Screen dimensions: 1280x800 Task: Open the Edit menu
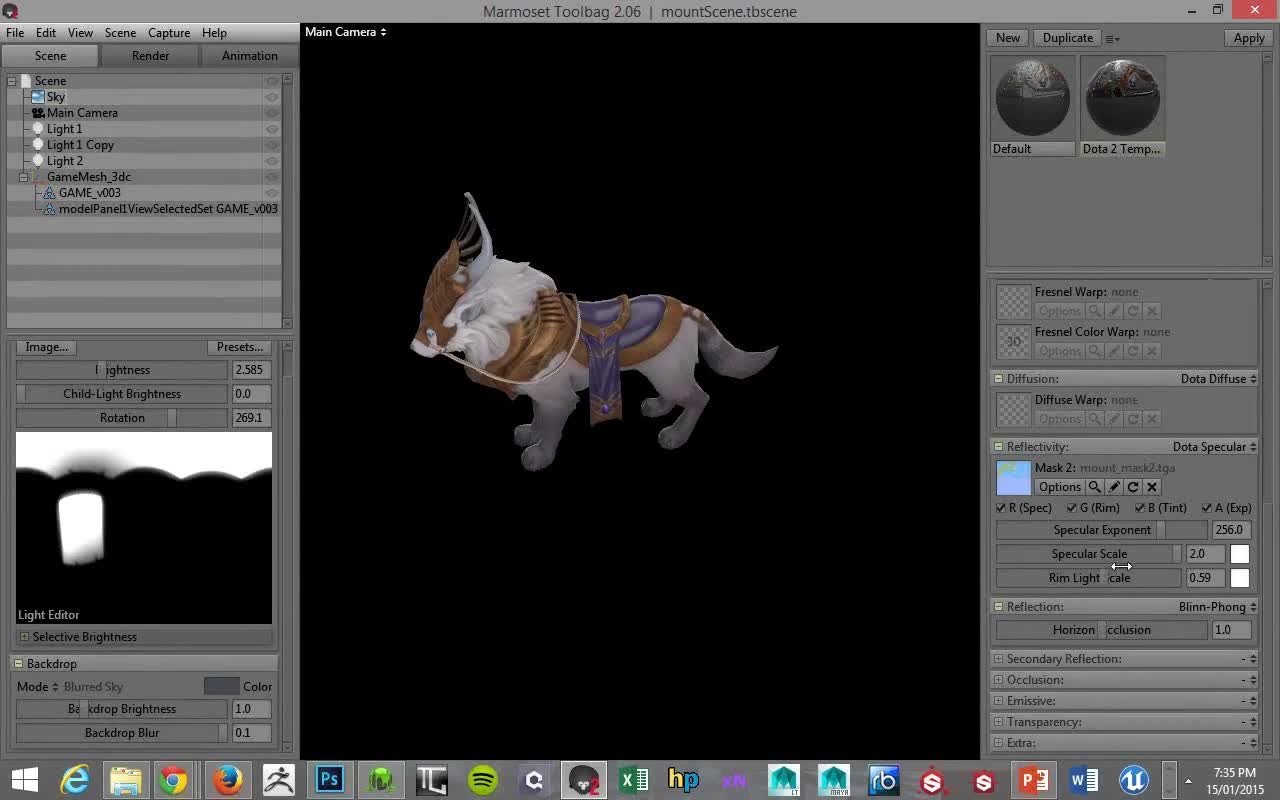(46, 33)
